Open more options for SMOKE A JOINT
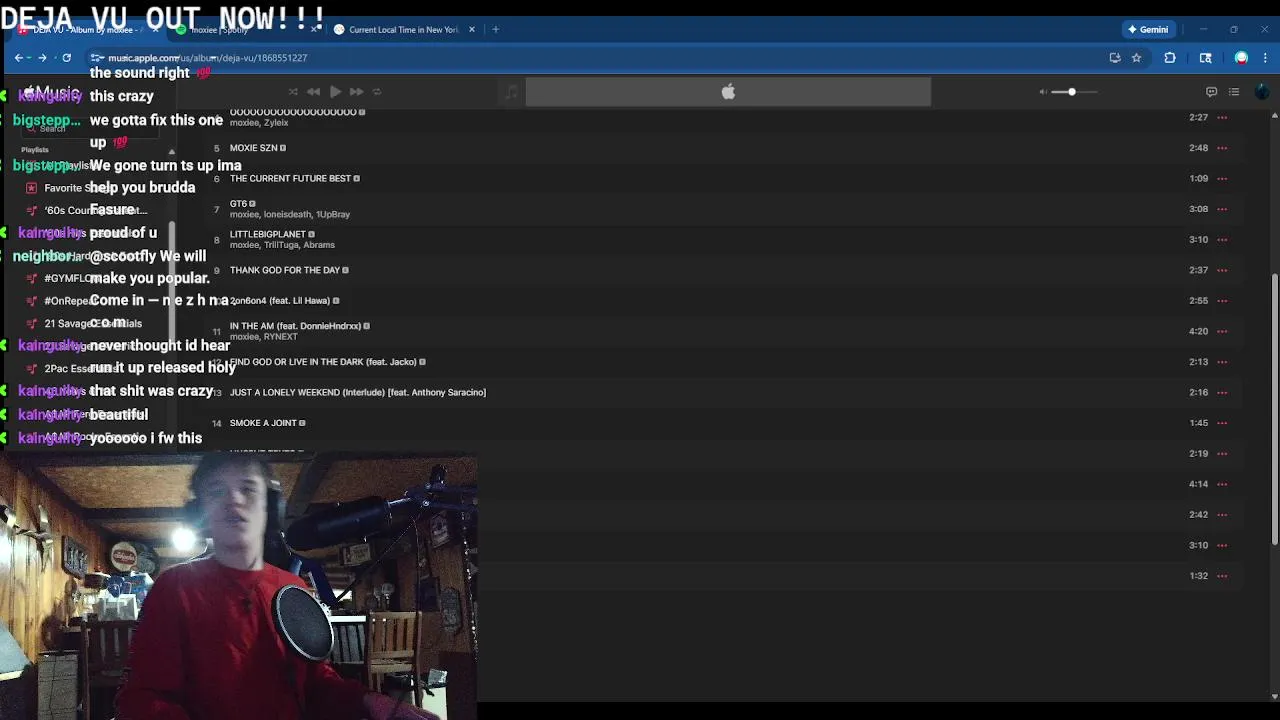The image size is (1280, 720). [x=1222, y=423]
